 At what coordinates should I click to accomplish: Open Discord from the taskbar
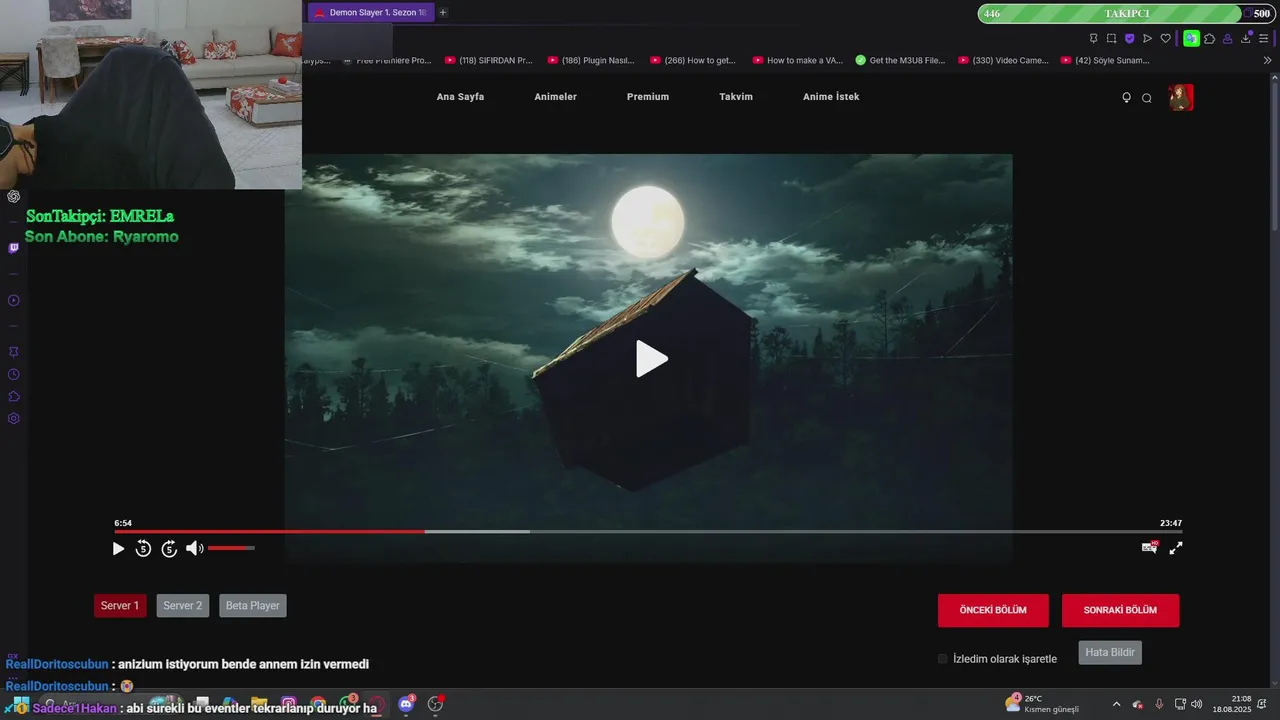click(406, 705)
